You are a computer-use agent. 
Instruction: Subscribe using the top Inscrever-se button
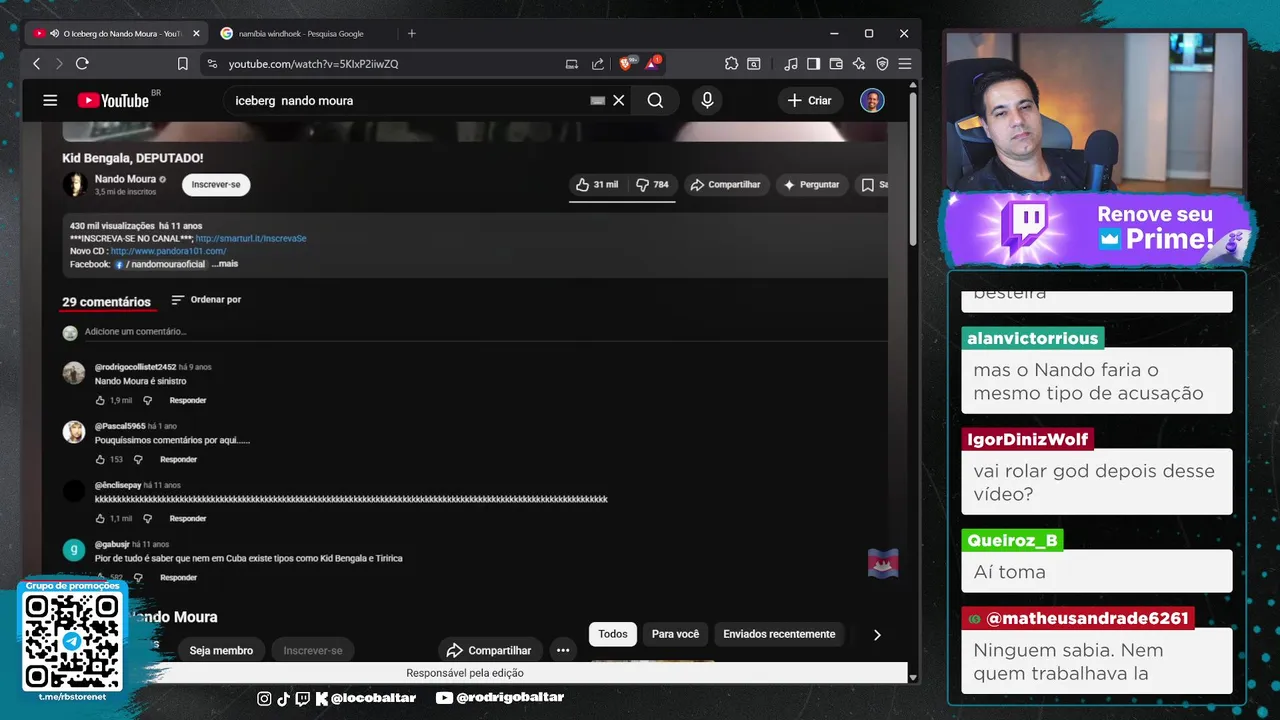[x=216, y=184]
